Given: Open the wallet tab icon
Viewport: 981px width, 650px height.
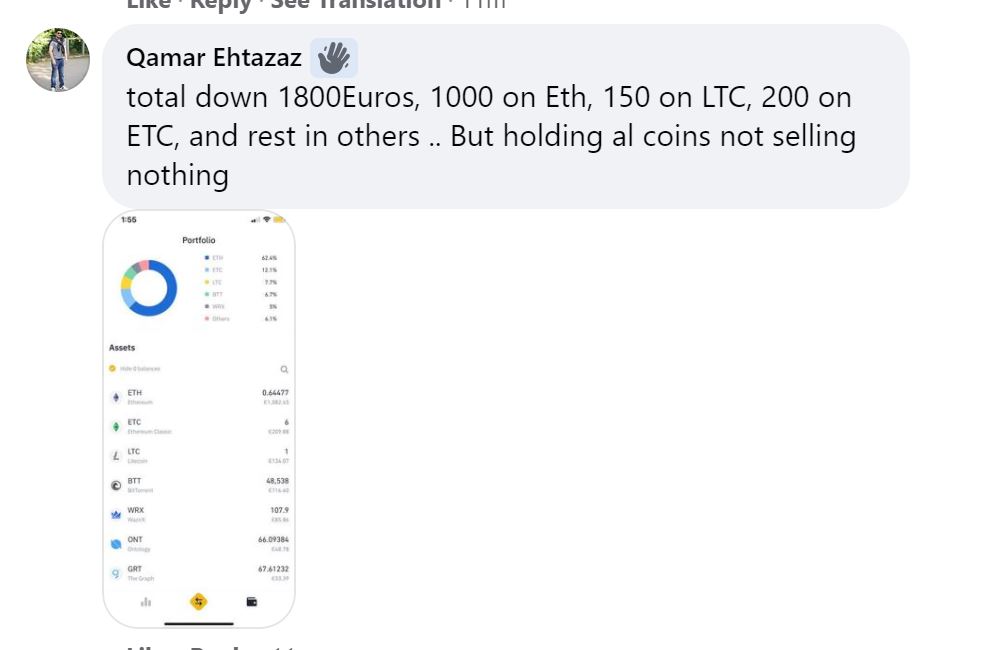Looking at the screenshot, I should click(252, 602).
